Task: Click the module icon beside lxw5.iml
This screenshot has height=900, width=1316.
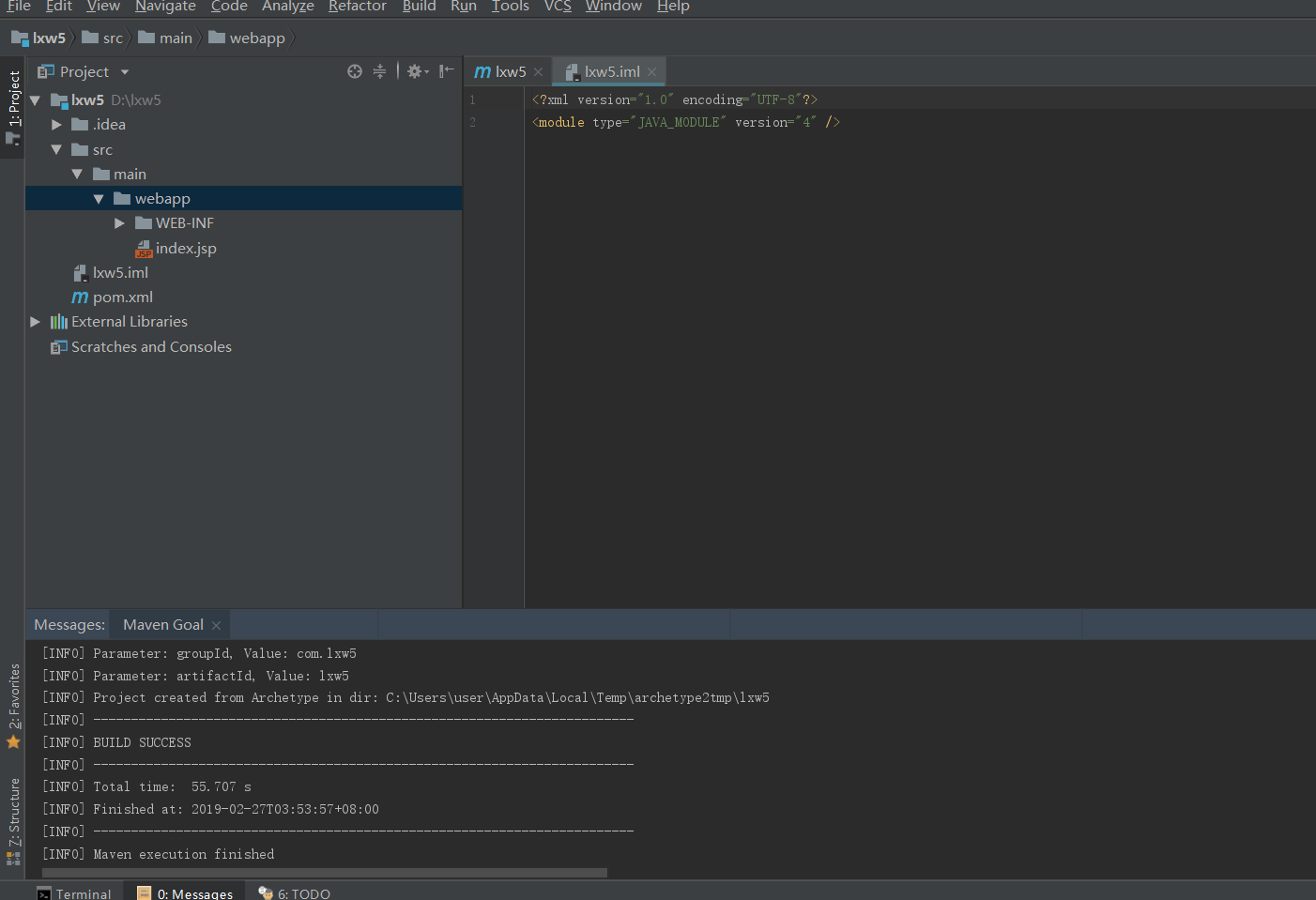Action: tap(82, 272)
